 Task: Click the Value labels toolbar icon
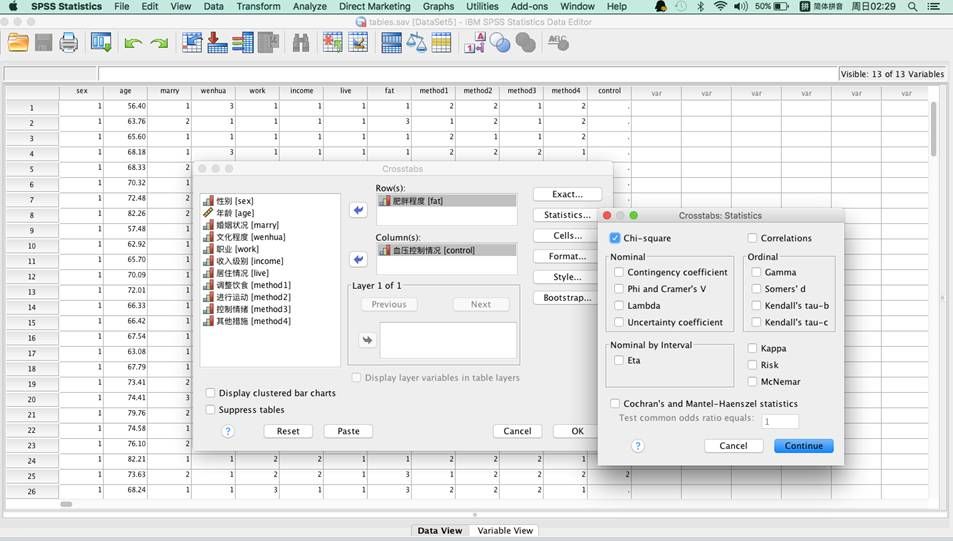pos(475,43)
